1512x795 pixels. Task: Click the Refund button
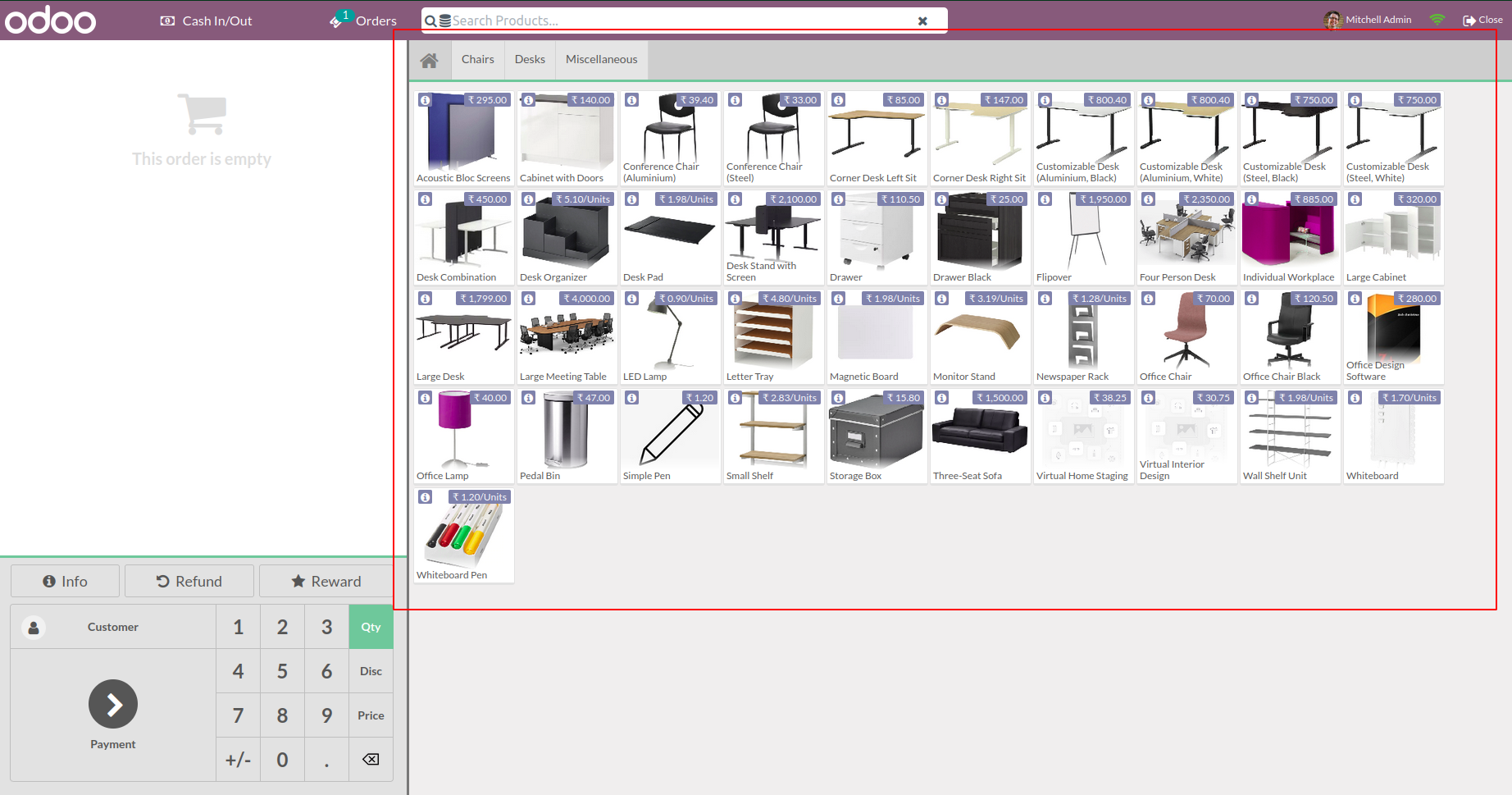(x=189, y=581)
